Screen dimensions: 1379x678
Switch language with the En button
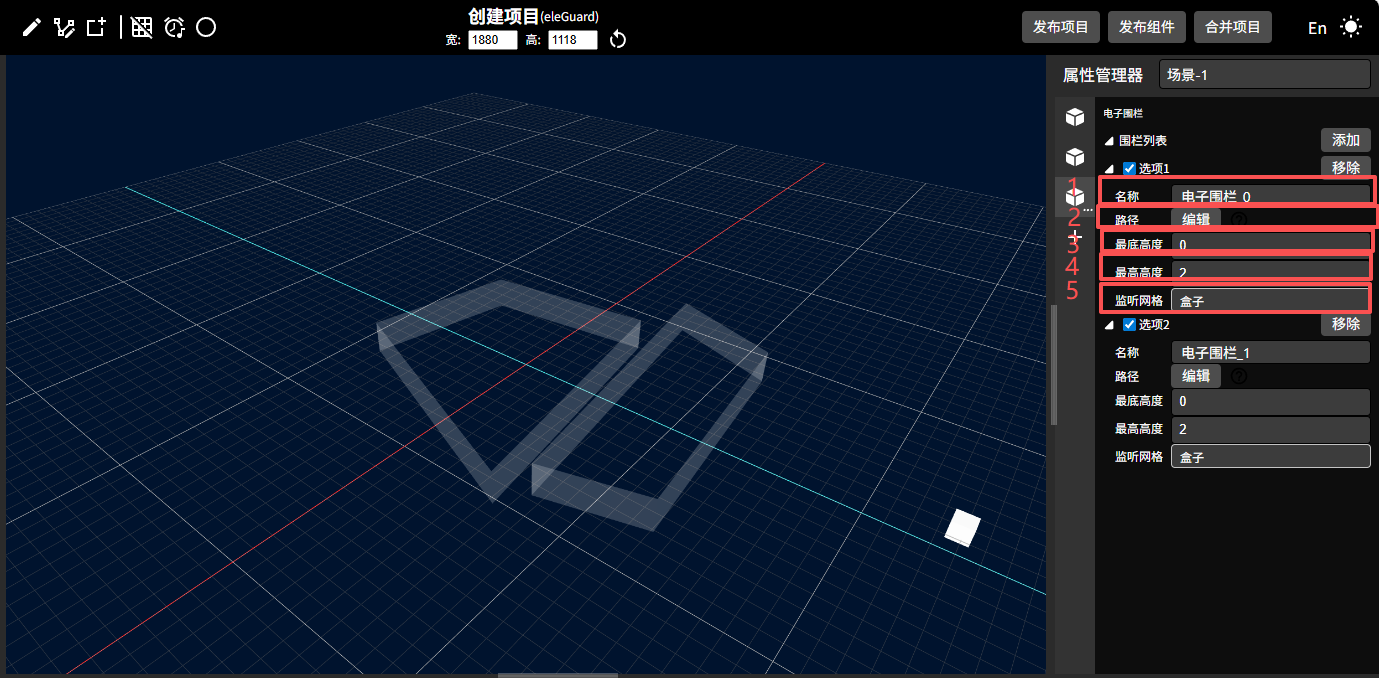pos(1317,28)
